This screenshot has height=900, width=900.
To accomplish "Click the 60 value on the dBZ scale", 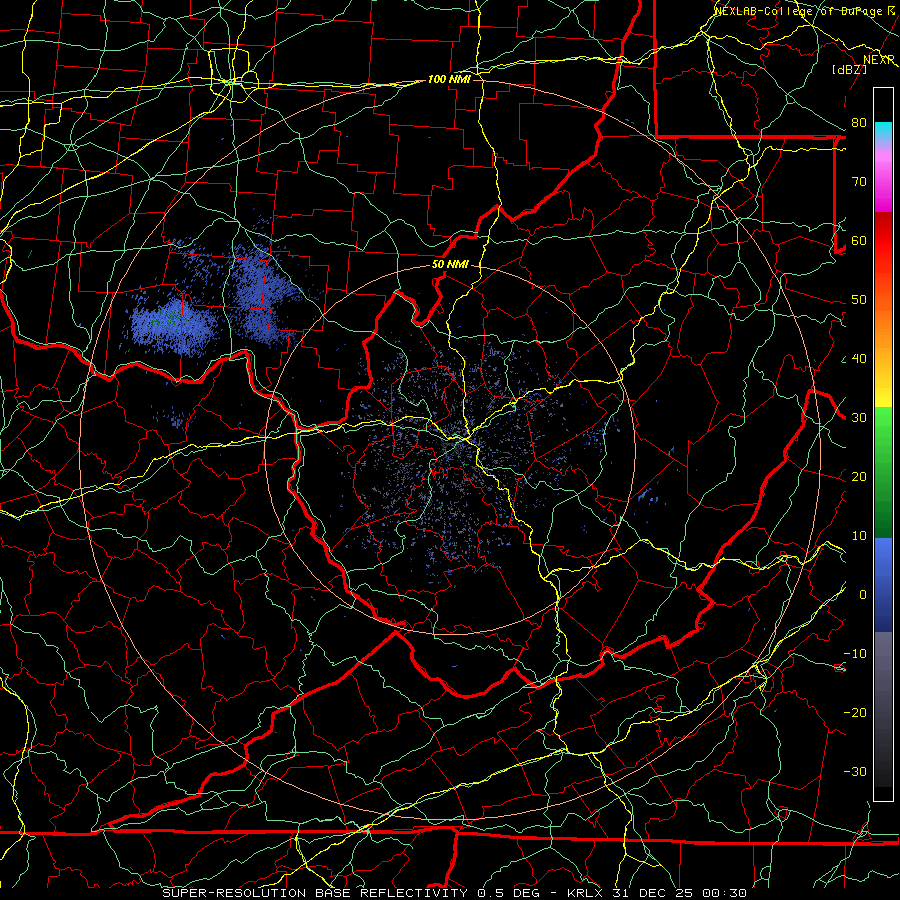I will [x=859, y=240].
